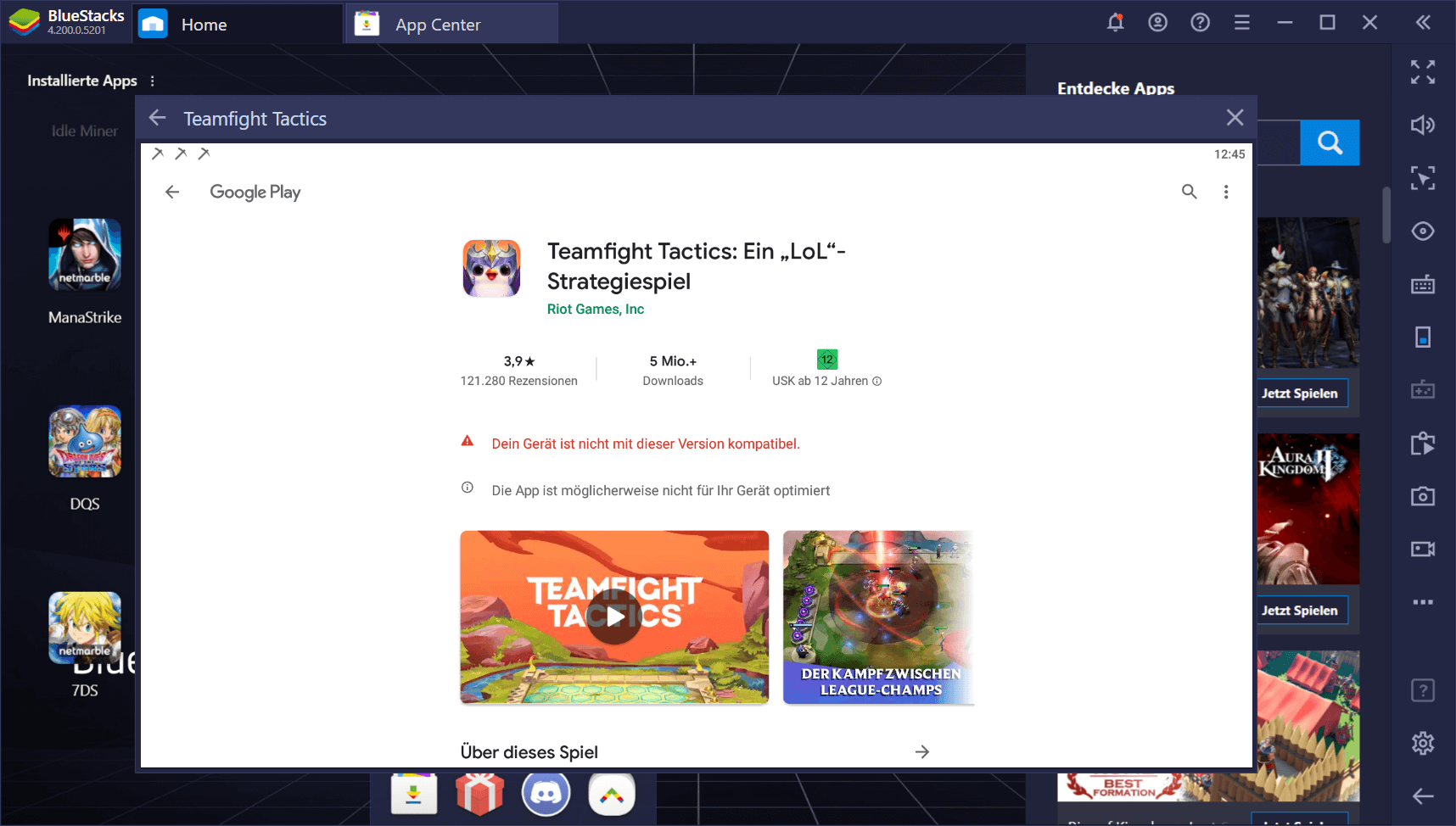Open the colorful arrow app in dock

[612, 795]
